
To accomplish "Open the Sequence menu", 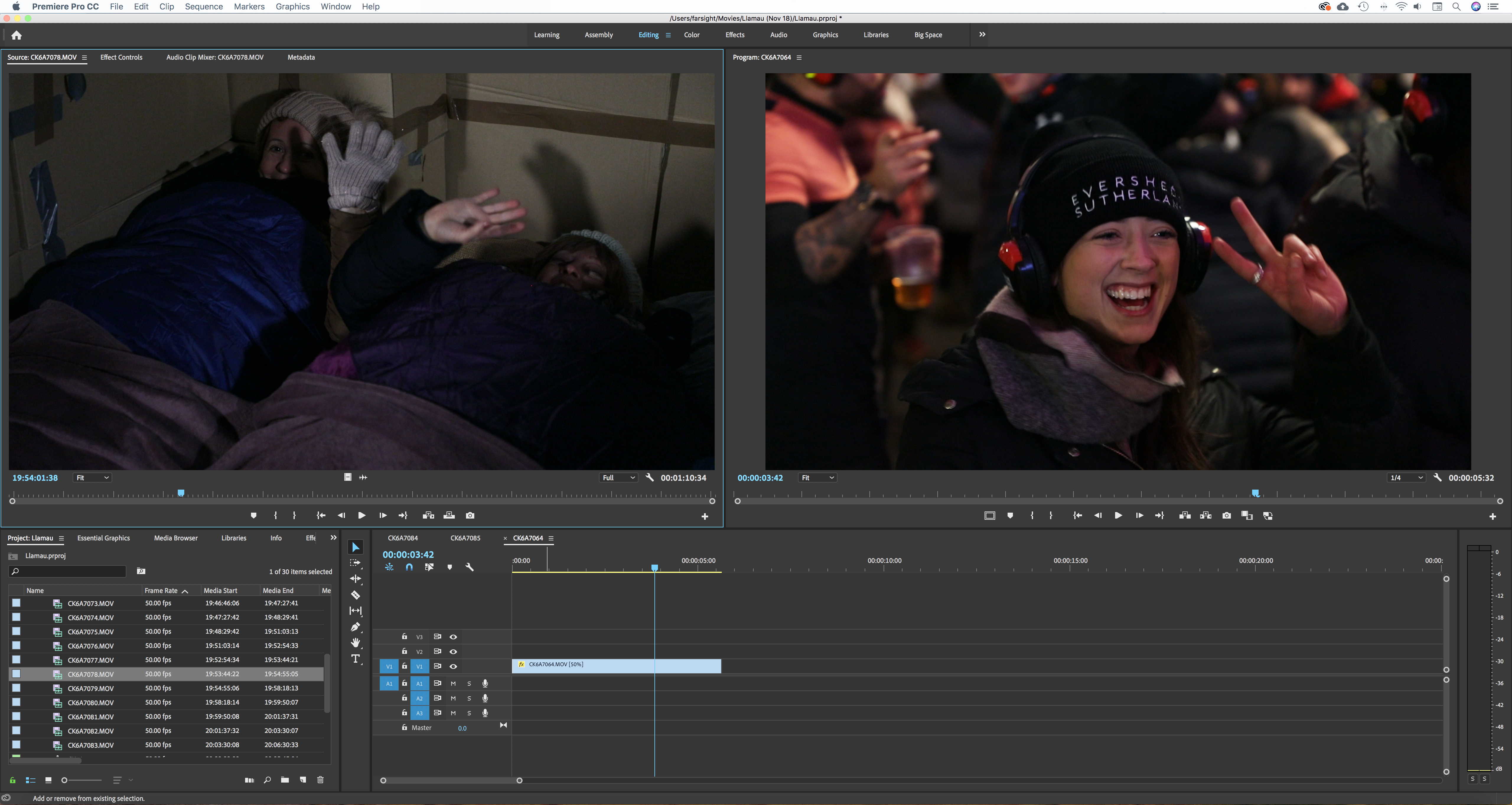I will [x=204, y=6].
